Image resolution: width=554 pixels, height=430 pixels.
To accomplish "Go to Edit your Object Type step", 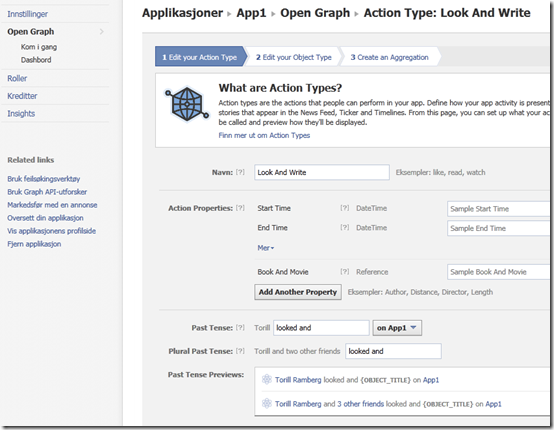I will point(294,57).
